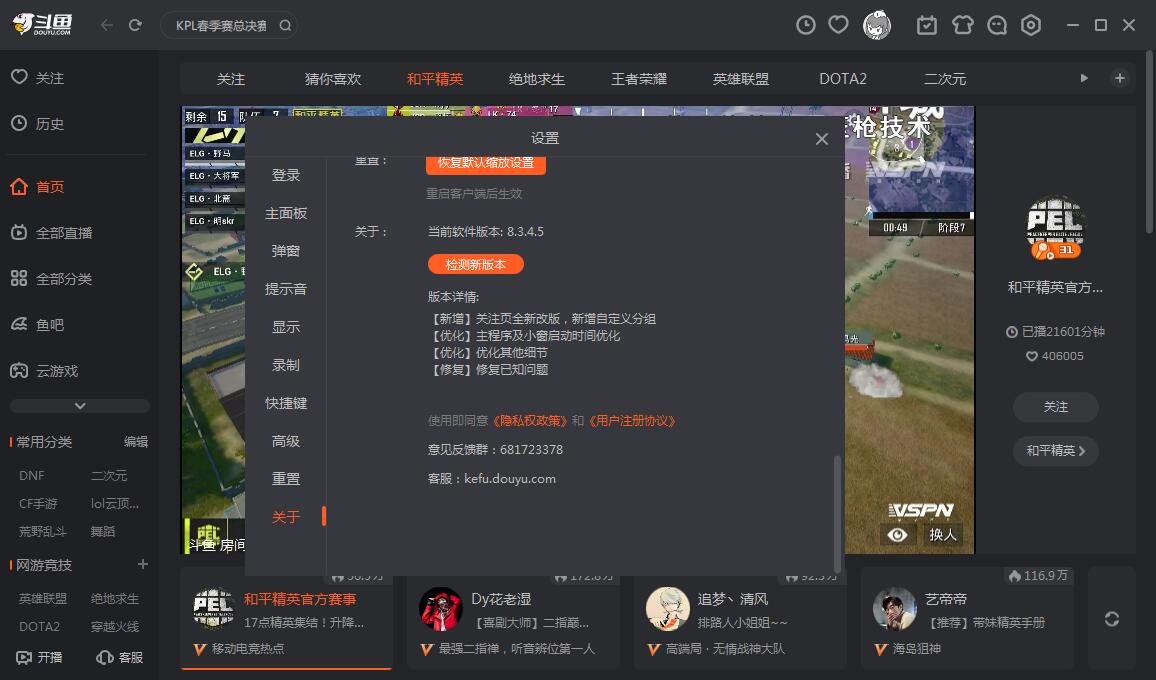
Task: Toggle the eye icon on video
Action: tap(897, 534)
